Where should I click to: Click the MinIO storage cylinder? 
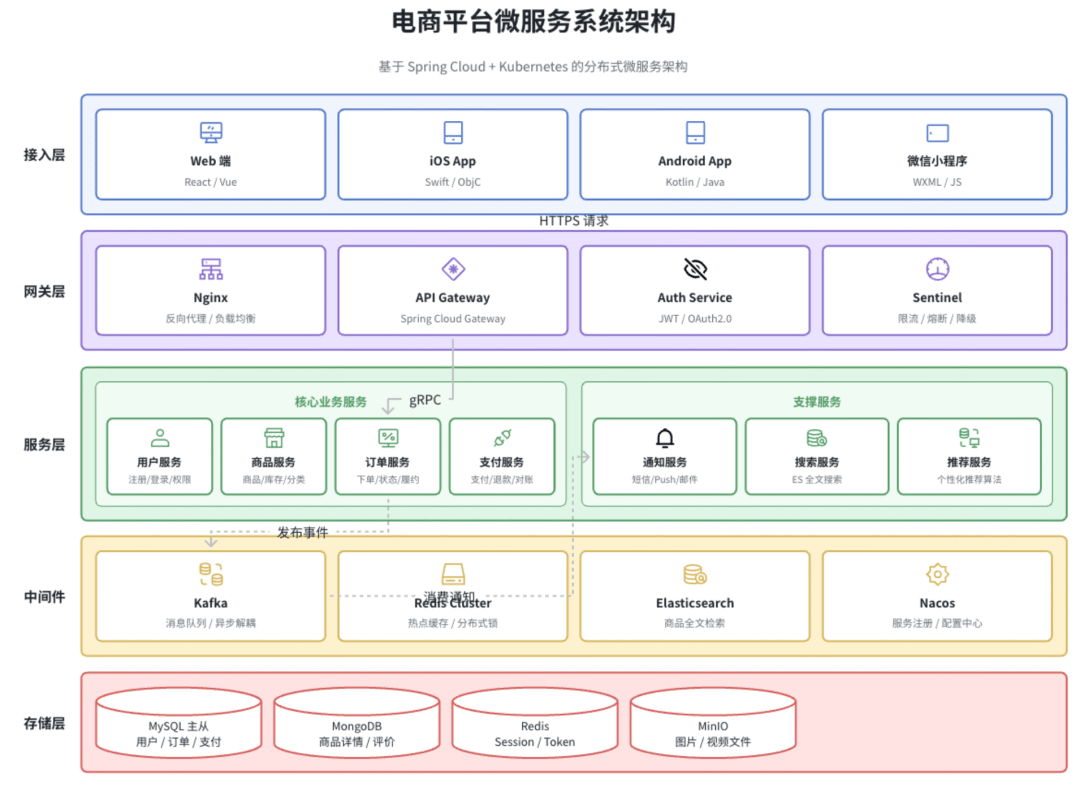pyautogui.click(x=713, y=723)
